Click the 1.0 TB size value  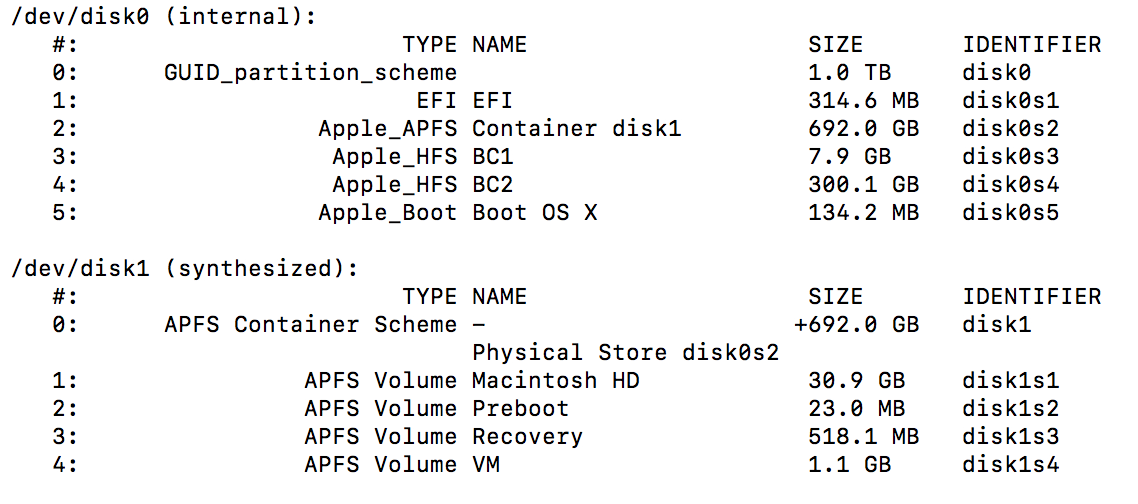850,73
